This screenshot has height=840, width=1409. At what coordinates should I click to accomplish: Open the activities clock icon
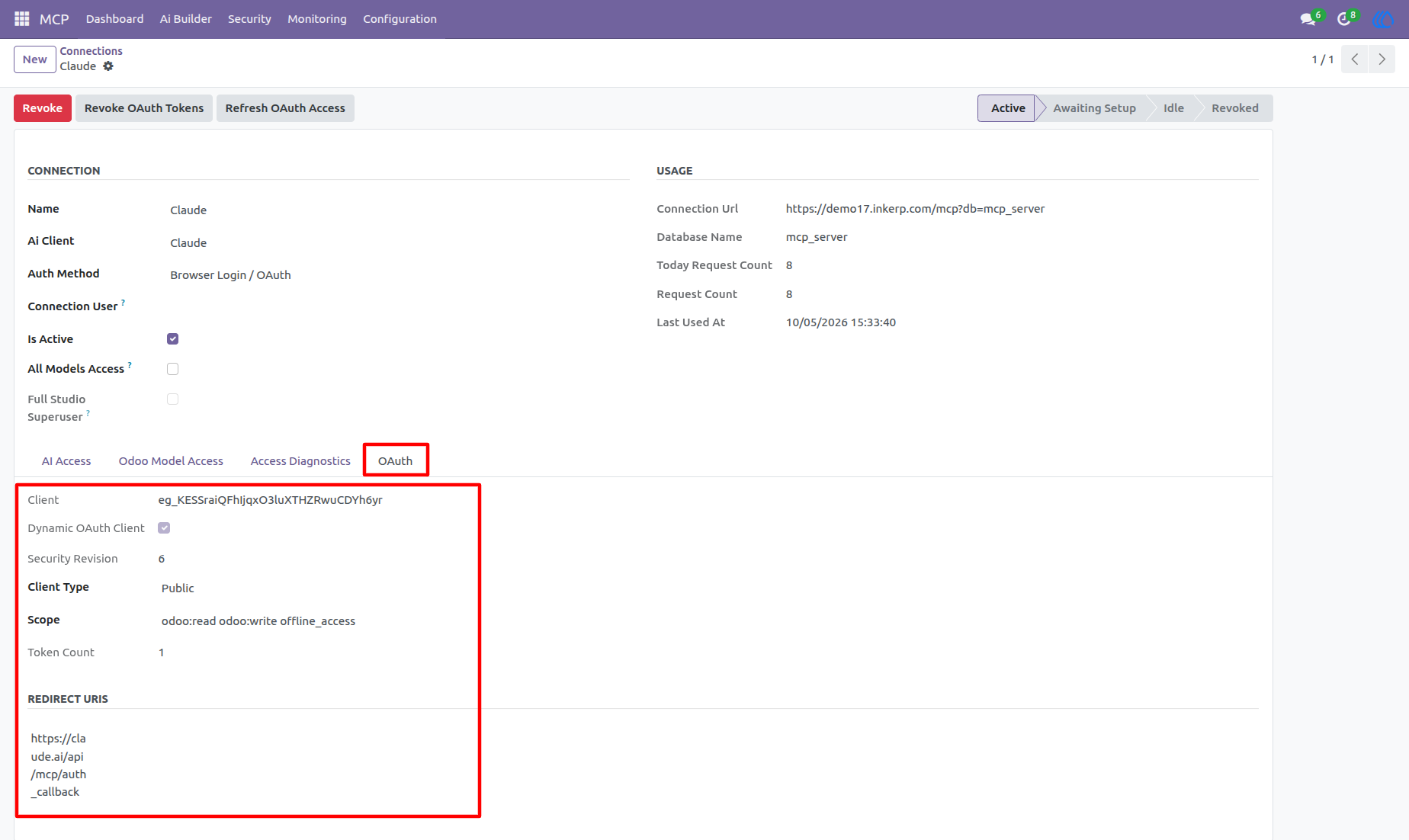click(x=1344, y=18)
